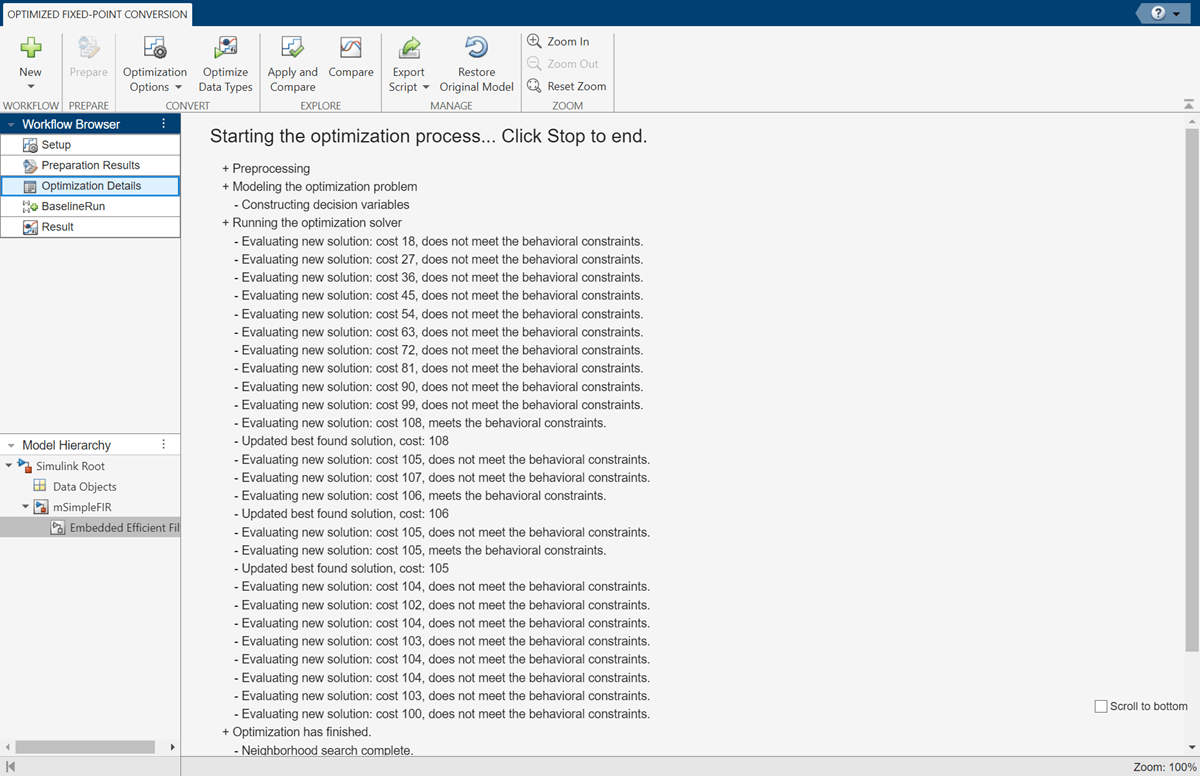Click the Optimize Data Types icon
This screenshot has width=1200, height=776.
225,48
